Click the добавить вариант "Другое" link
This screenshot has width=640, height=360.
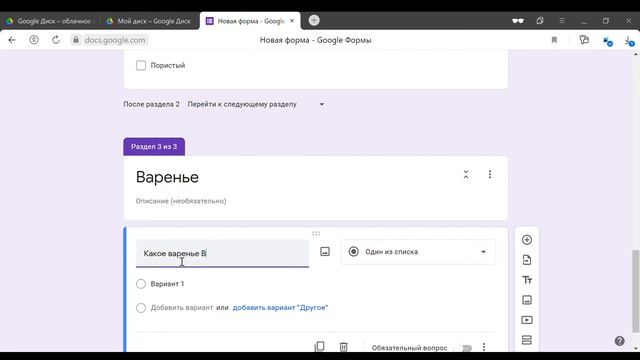(280, 308)
